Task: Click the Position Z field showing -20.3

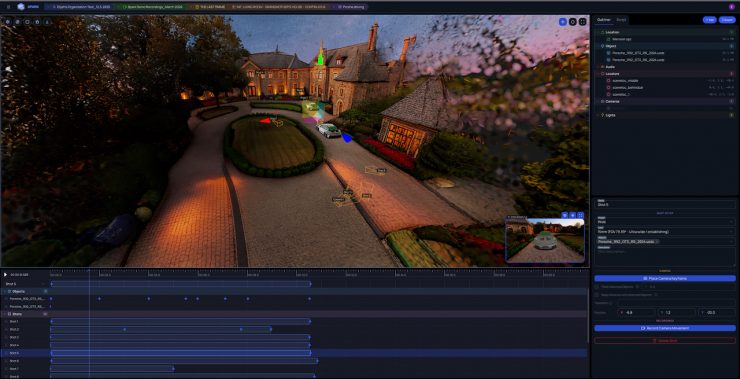Action: [x=717, y=312]
